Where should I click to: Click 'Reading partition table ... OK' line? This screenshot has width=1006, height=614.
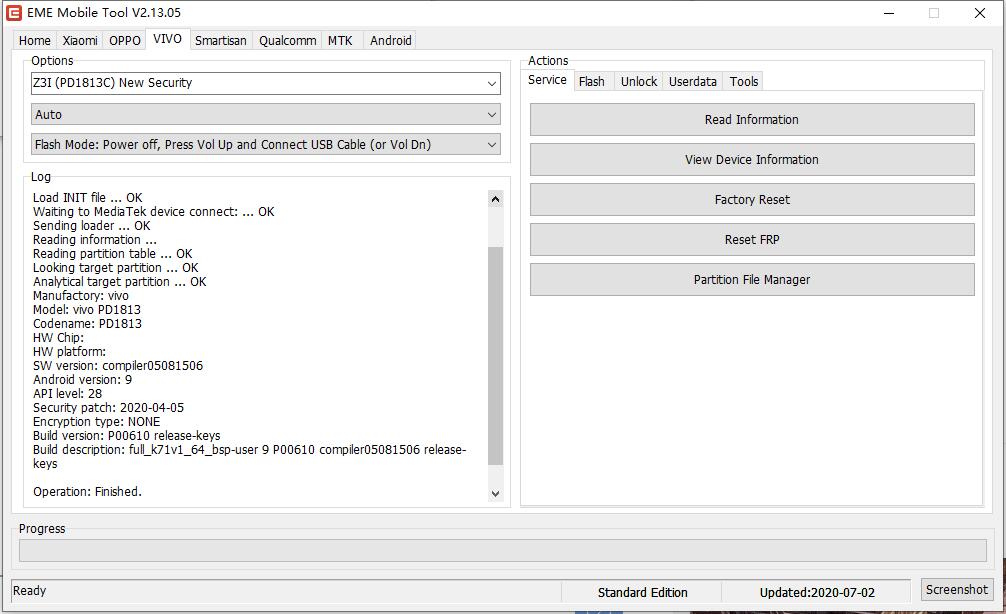point(112,254)
